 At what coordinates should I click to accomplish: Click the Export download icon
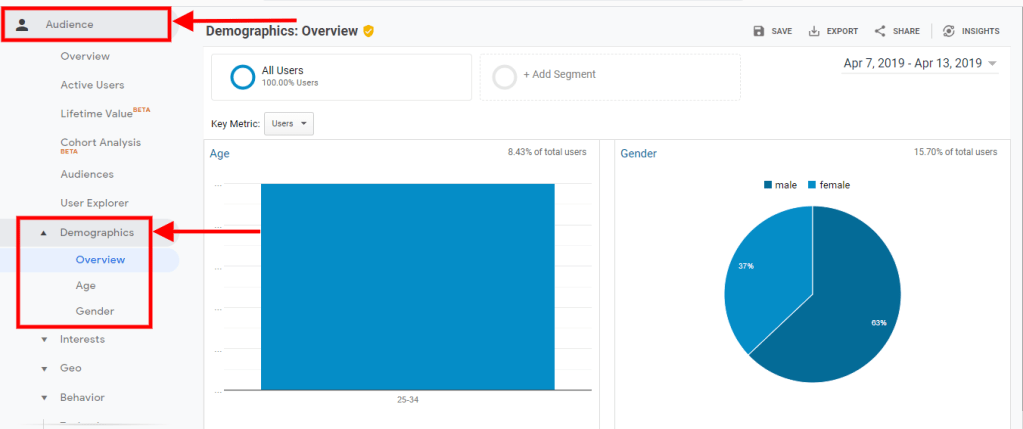(x=814, y=31)
